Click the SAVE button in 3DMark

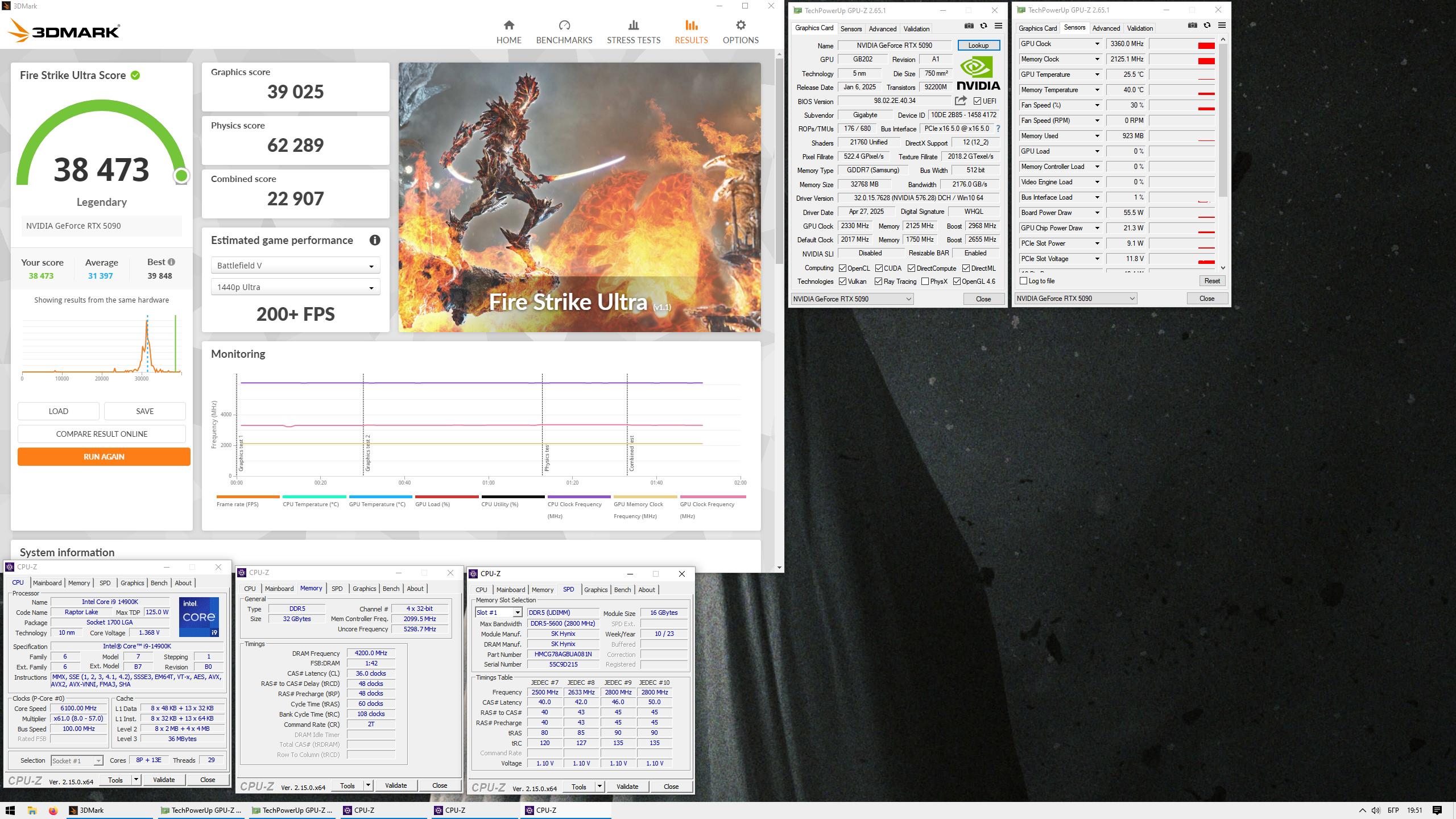pos(145,411)
